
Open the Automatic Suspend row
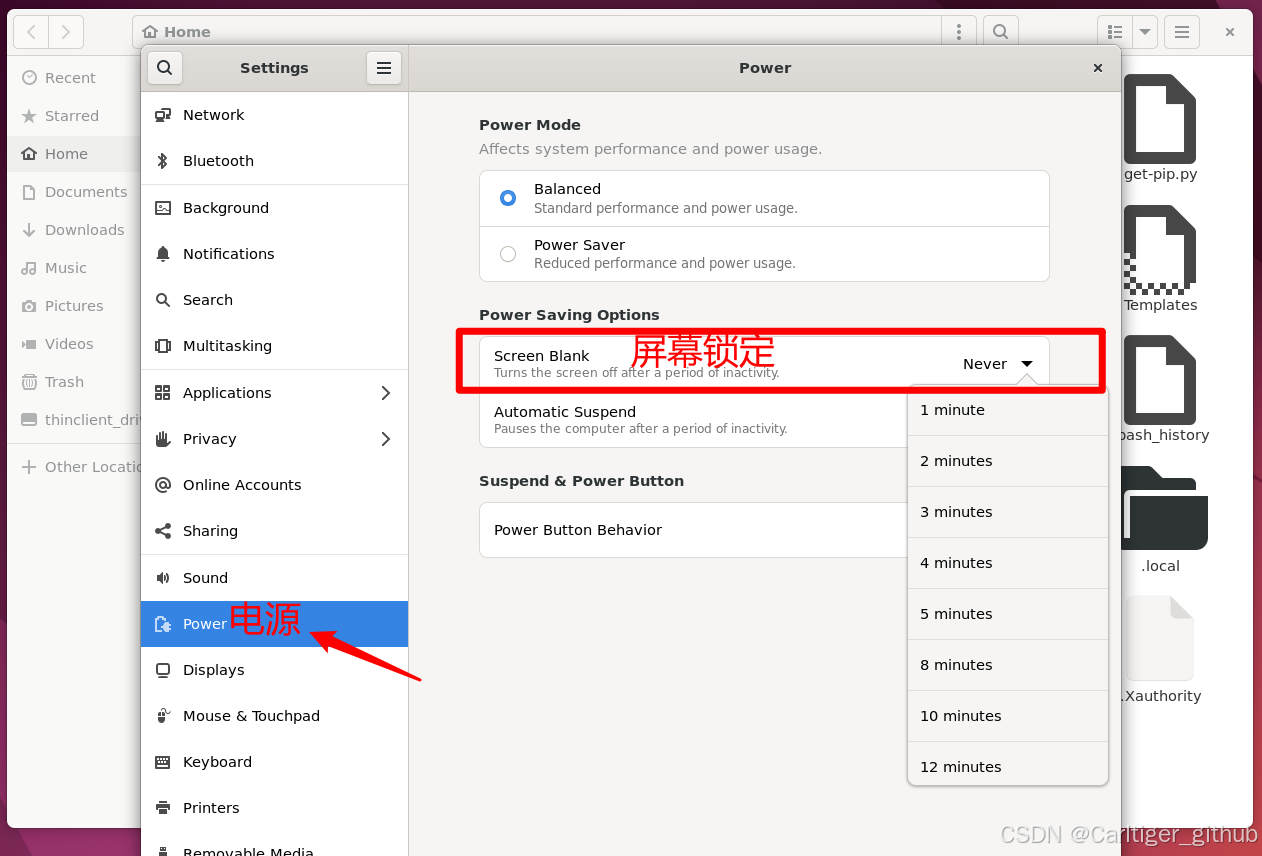tap(693, 420)
